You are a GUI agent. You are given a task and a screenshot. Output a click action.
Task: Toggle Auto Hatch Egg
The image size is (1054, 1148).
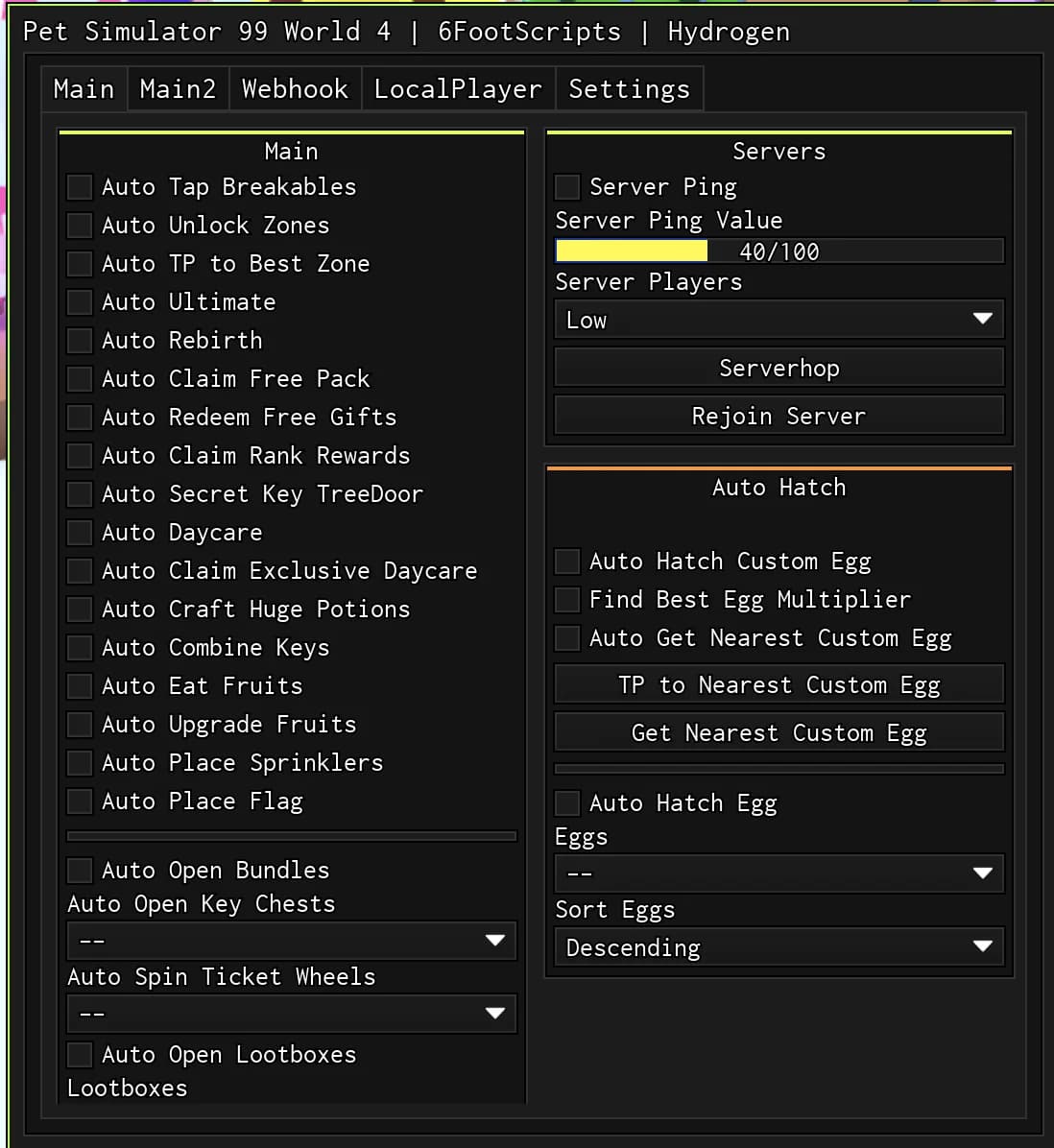[x=566, y=802]
